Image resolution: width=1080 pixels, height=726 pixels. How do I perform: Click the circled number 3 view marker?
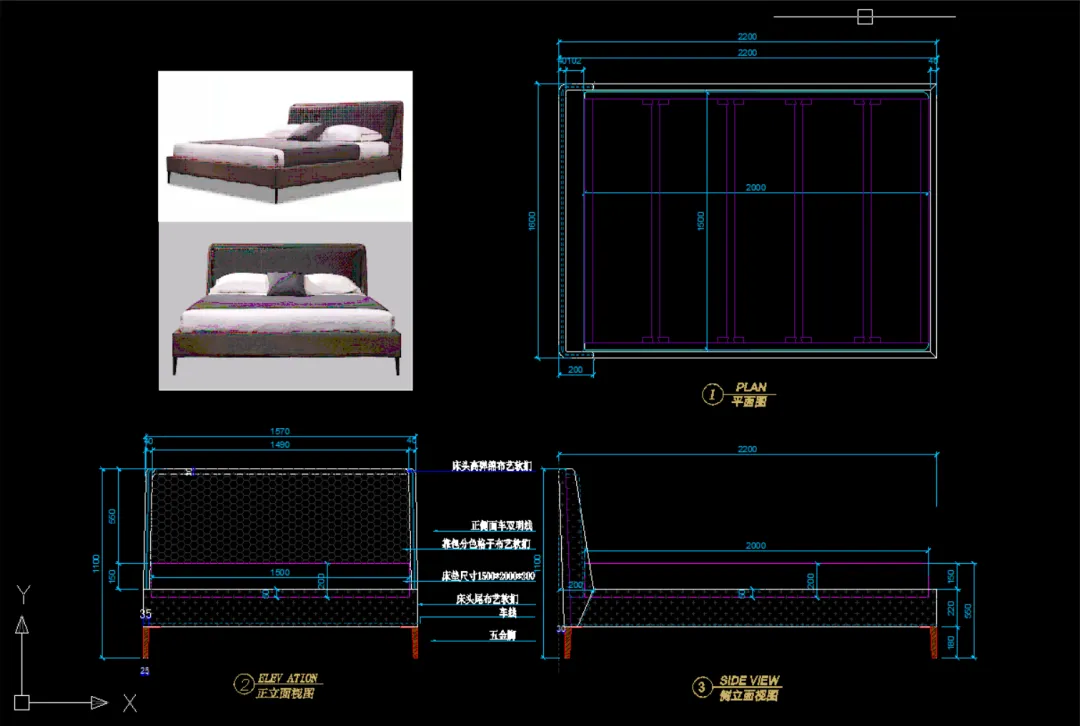click(701, 687)
